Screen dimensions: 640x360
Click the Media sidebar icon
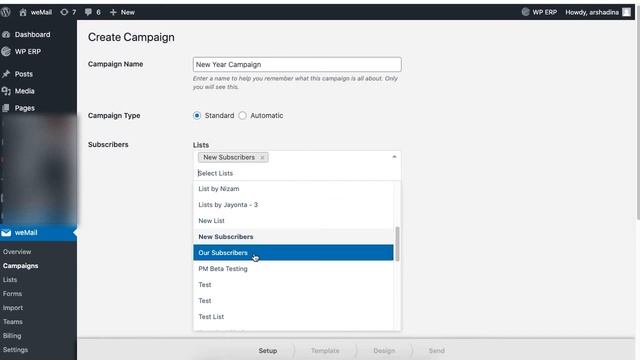6,91
